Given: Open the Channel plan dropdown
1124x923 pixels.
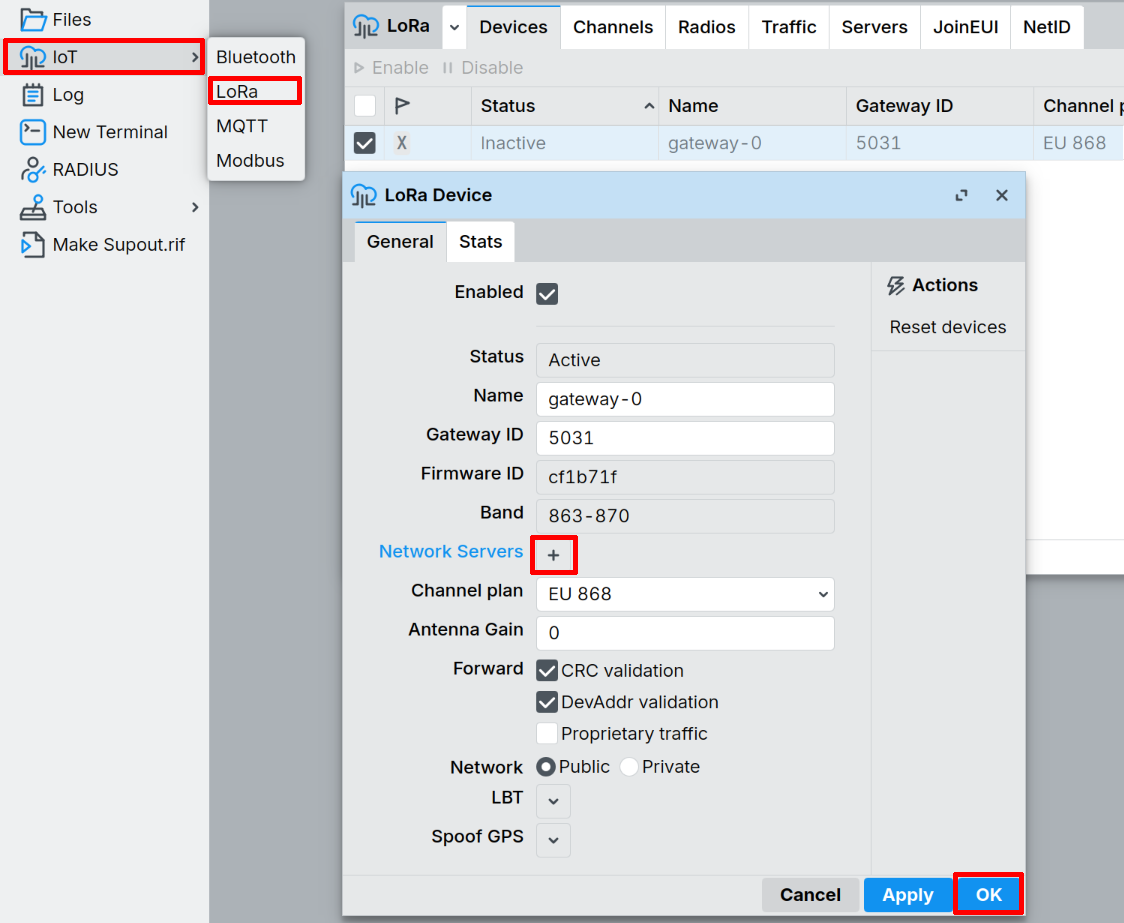Looking at the screenshot, I should click(x=685, y=594).
